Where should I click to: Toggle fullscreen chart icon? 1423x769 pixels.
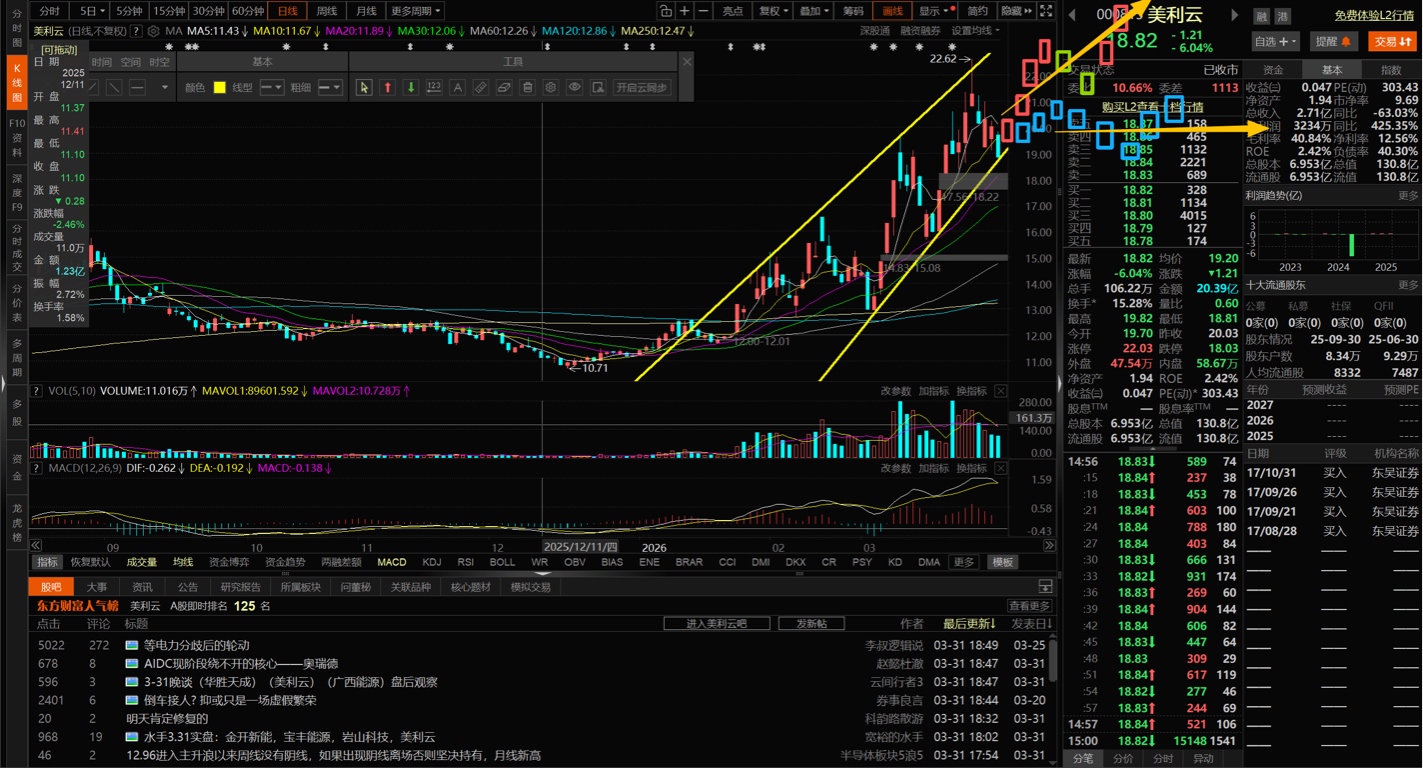(1046, 11)
